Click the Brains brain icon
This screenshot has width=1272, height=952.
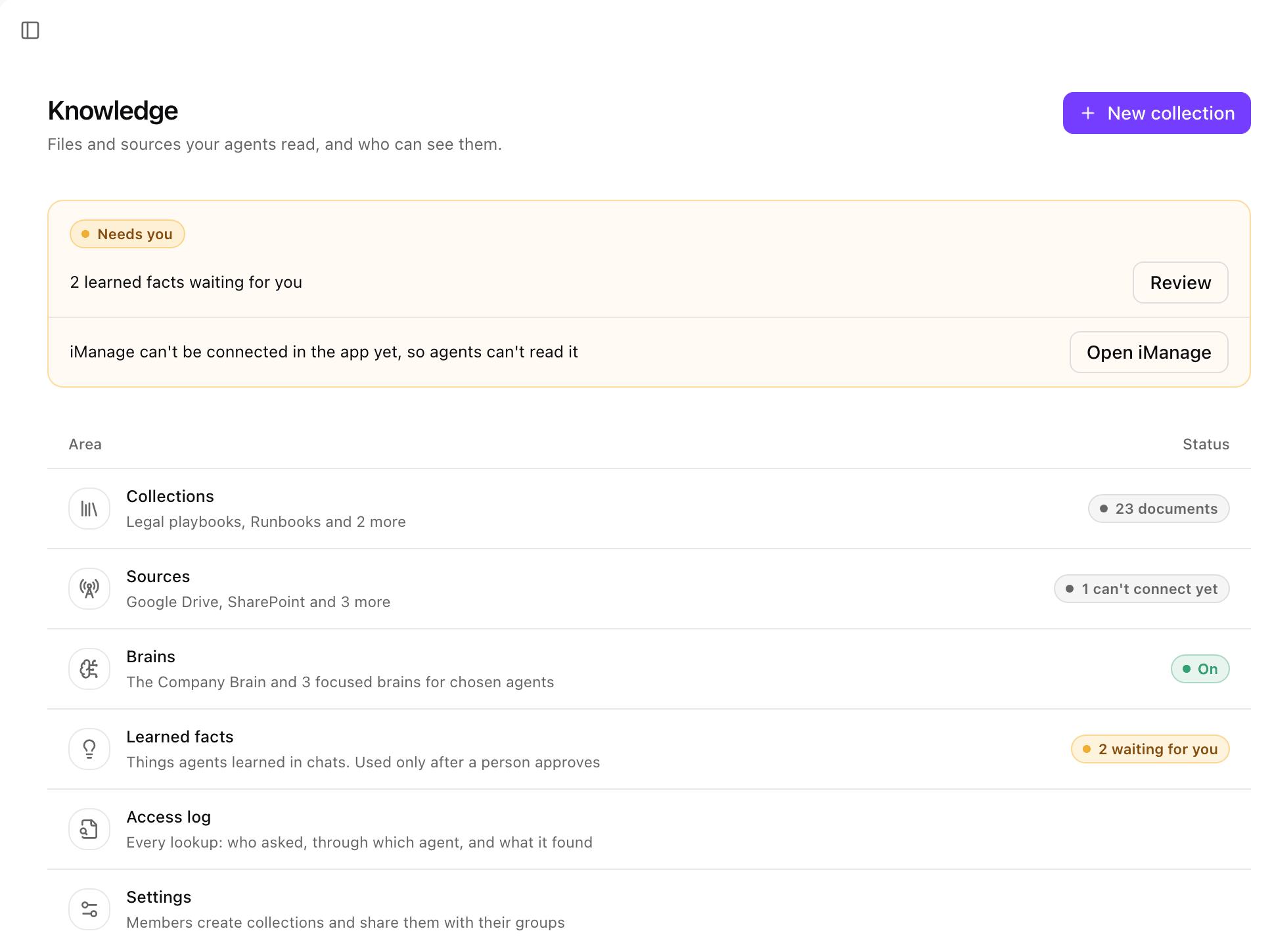click(89, 669)
